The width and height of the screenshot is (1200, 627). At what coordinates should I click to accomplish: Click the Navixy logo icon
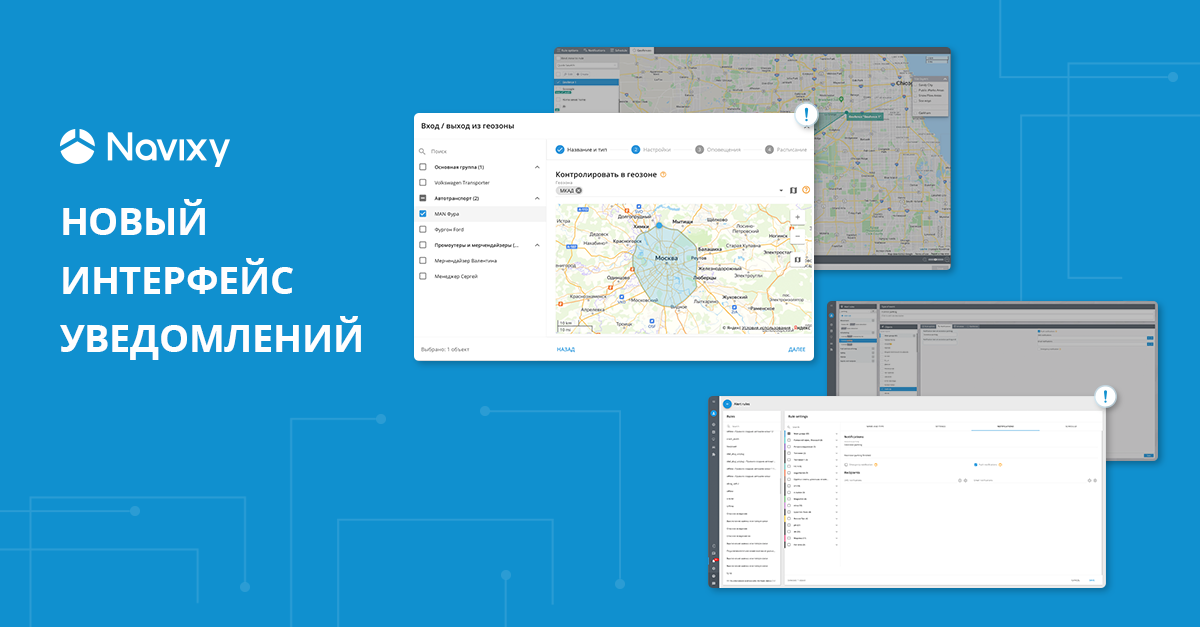[77, 146]
